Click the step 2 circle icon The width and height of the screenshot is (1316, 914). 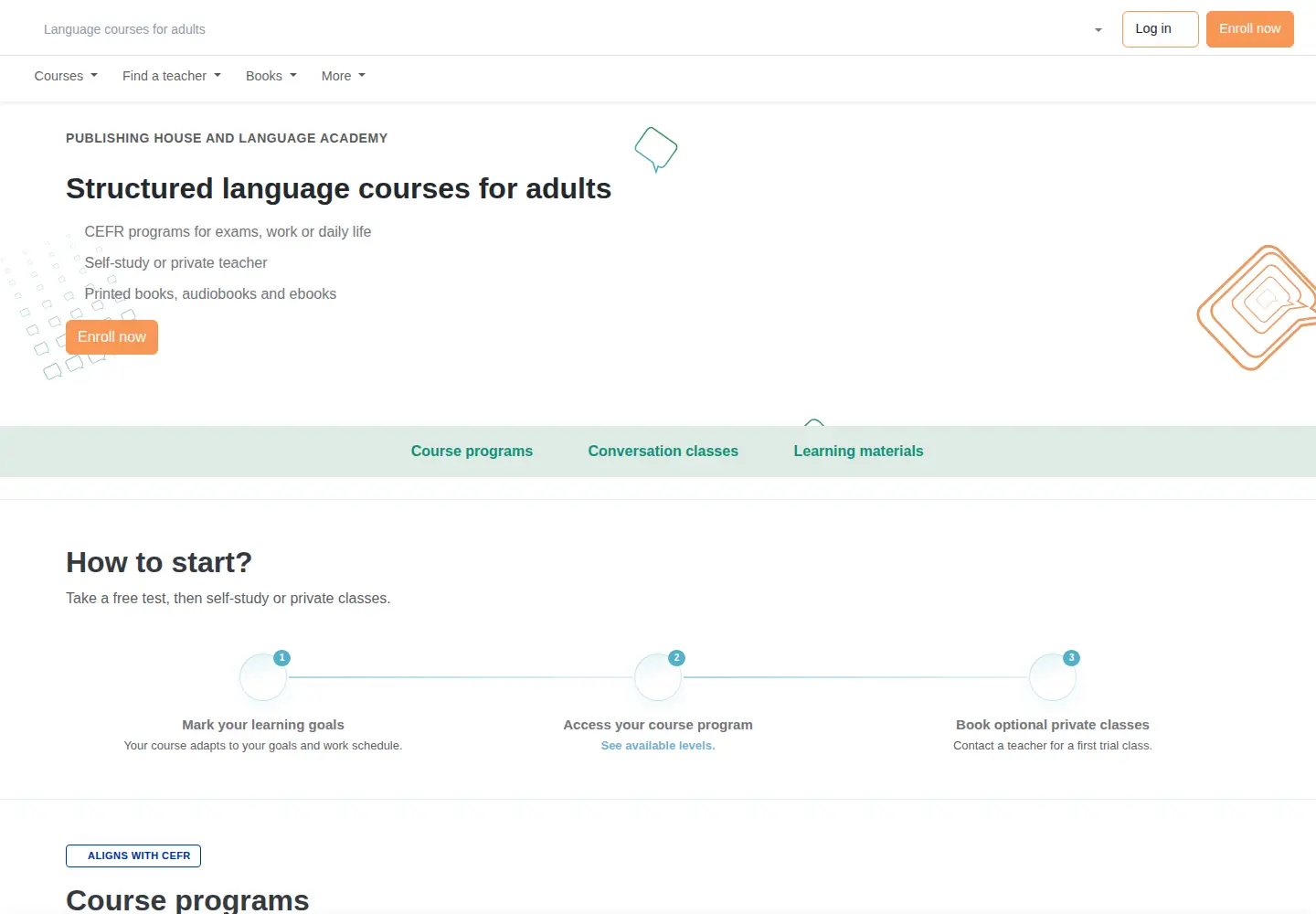[658, 677]
